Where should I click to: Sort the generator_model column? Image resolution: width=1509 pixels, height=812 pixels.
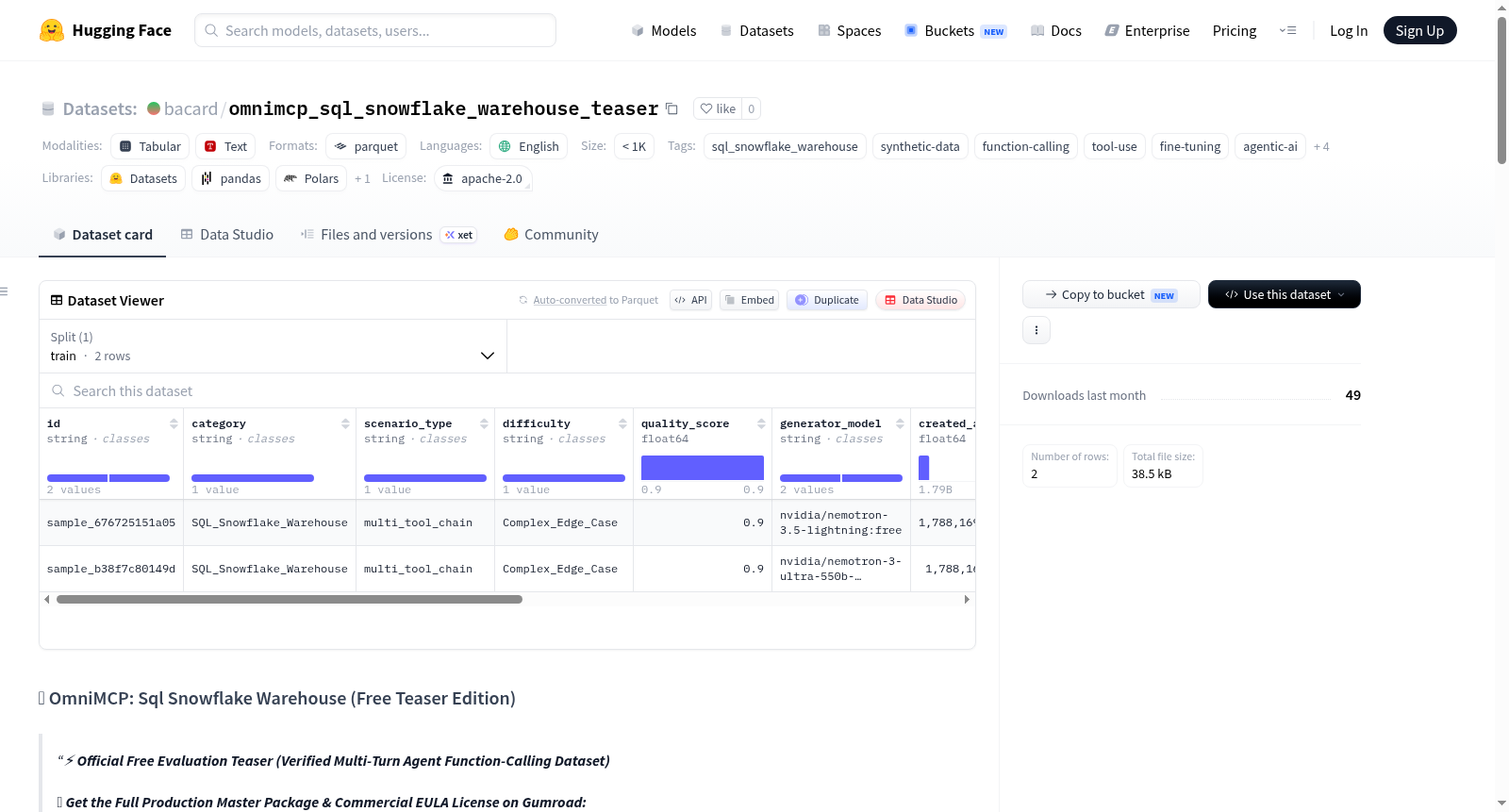tap(900, 423)
